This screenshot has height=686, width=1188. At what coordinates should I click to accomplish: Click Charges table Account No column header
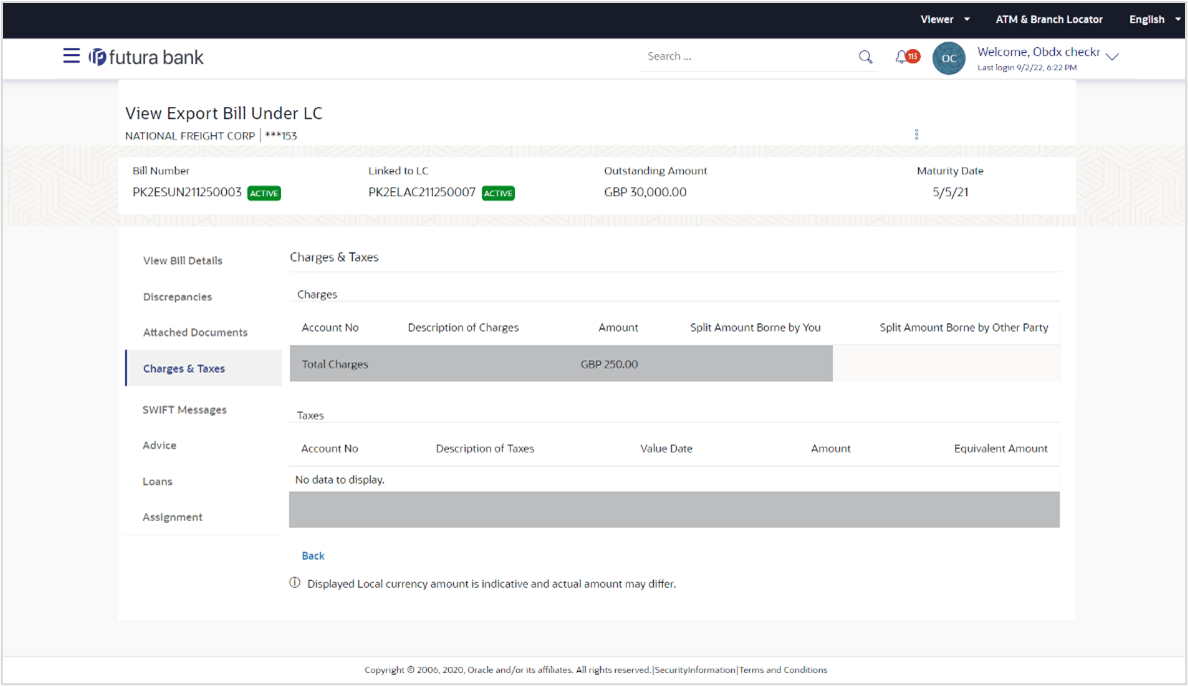330,328
